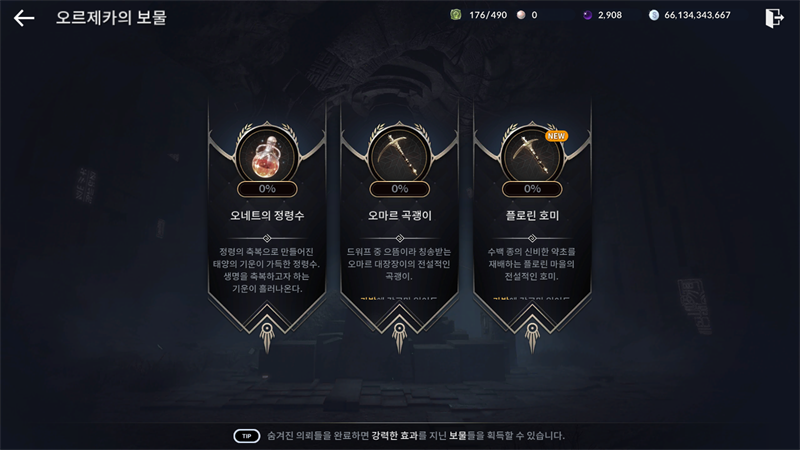Click the 66,134,343,667 silver amount
The image size is (800, 450).
(697, 15)
